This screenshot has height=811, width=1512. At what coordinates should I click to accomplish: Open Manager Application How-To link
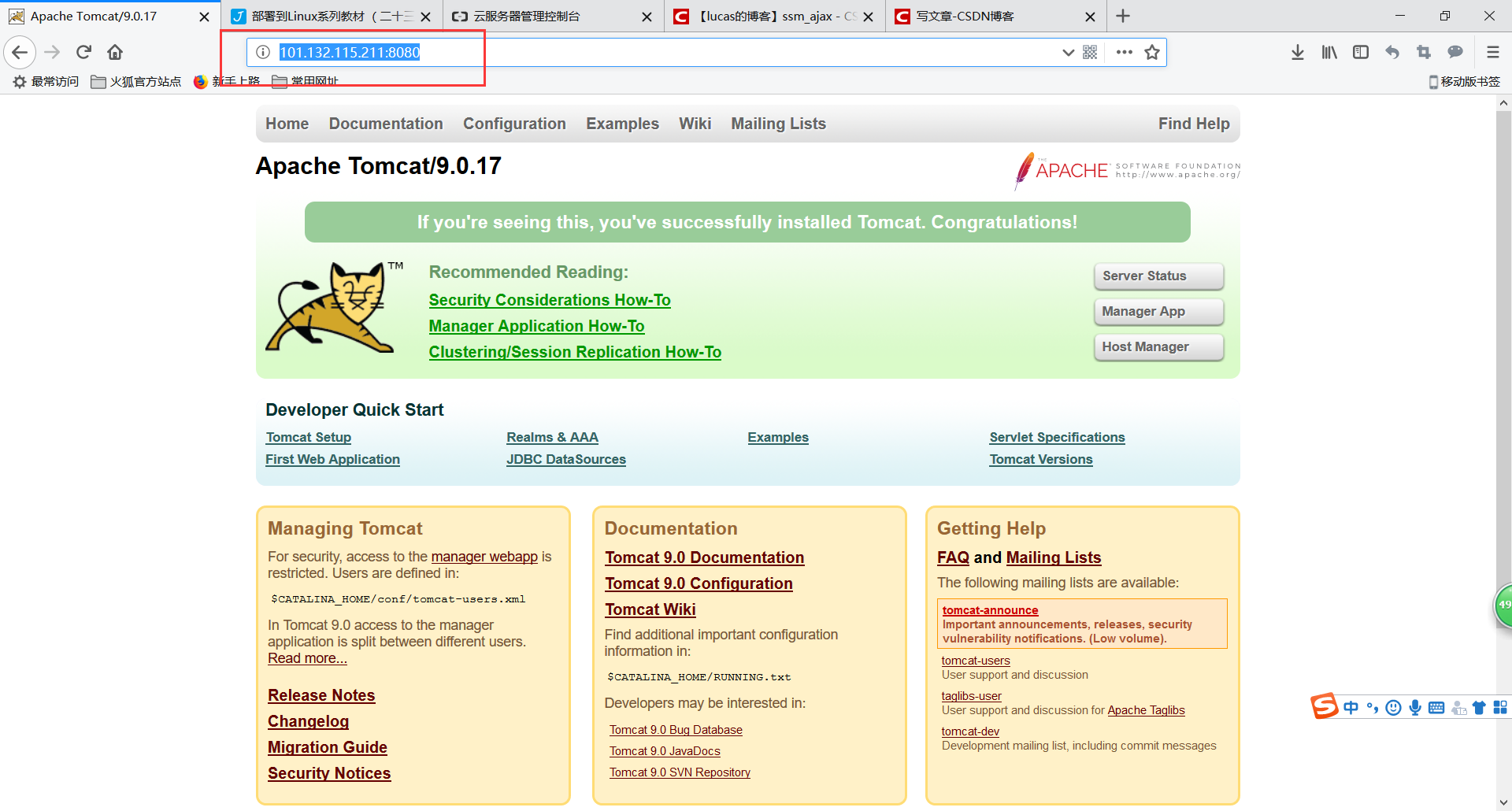(x=536, y=326)
